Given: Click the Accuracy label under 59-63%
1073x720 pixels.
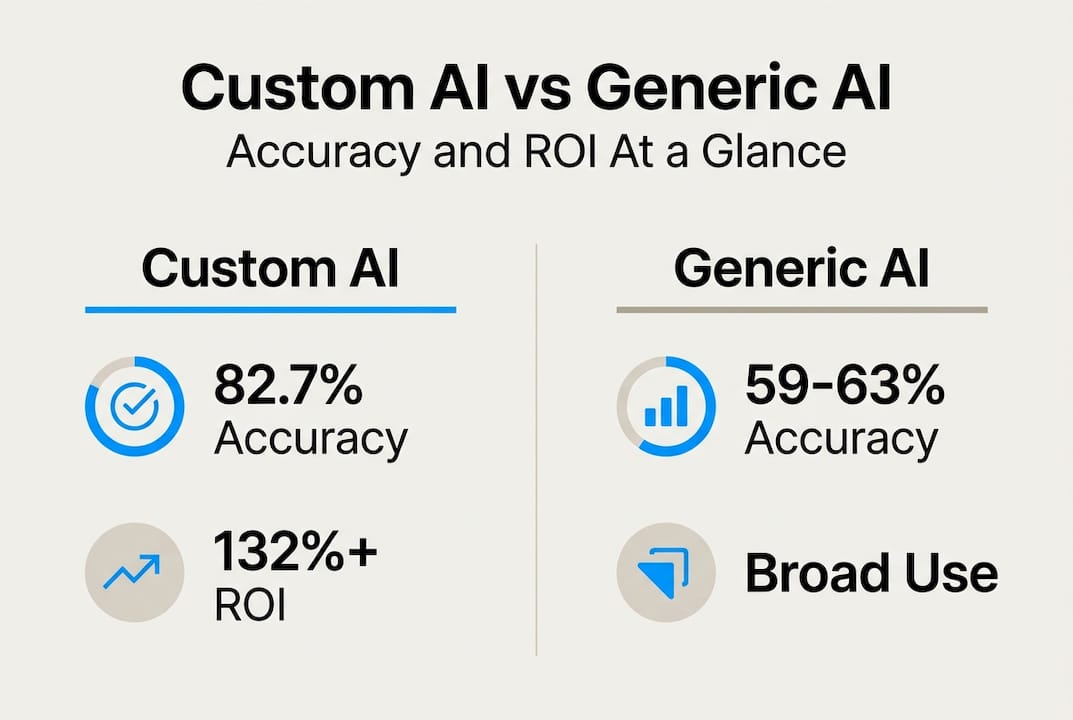Looking at the screenshot, I should [841, 439].
